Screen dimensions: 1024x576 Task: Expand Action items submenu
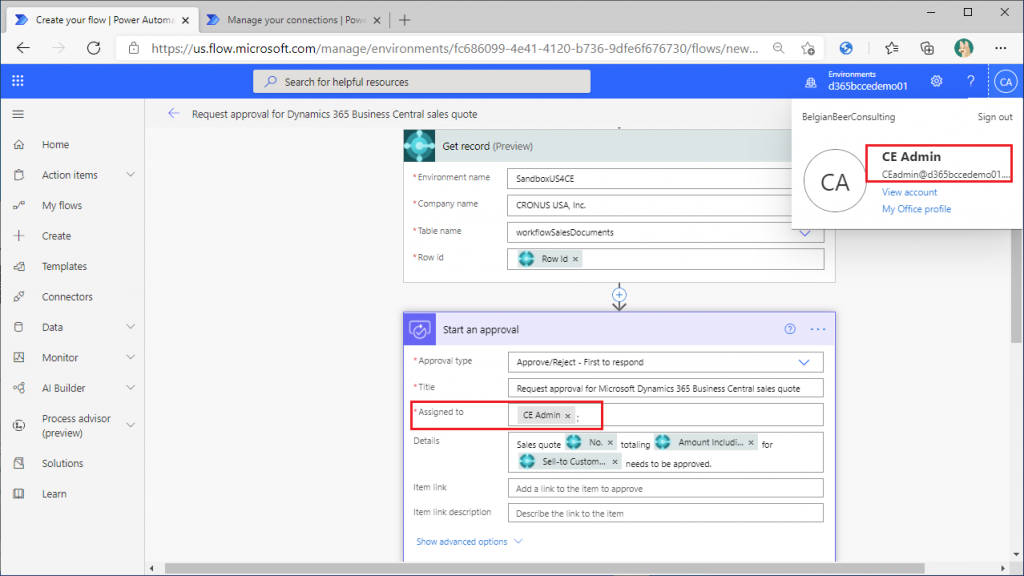coord(131,174)
